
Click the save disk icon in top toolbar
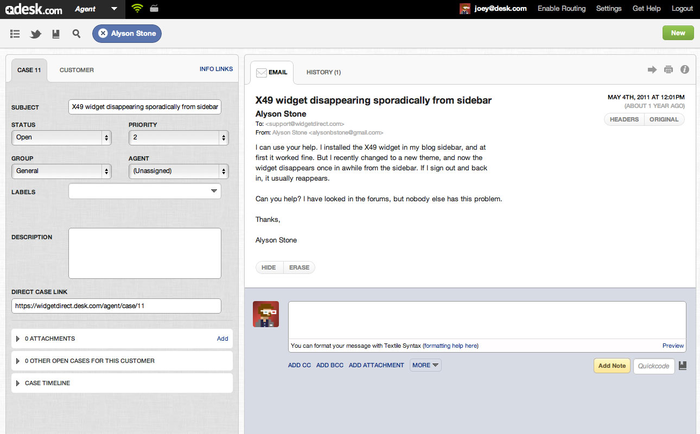[56, 33]
